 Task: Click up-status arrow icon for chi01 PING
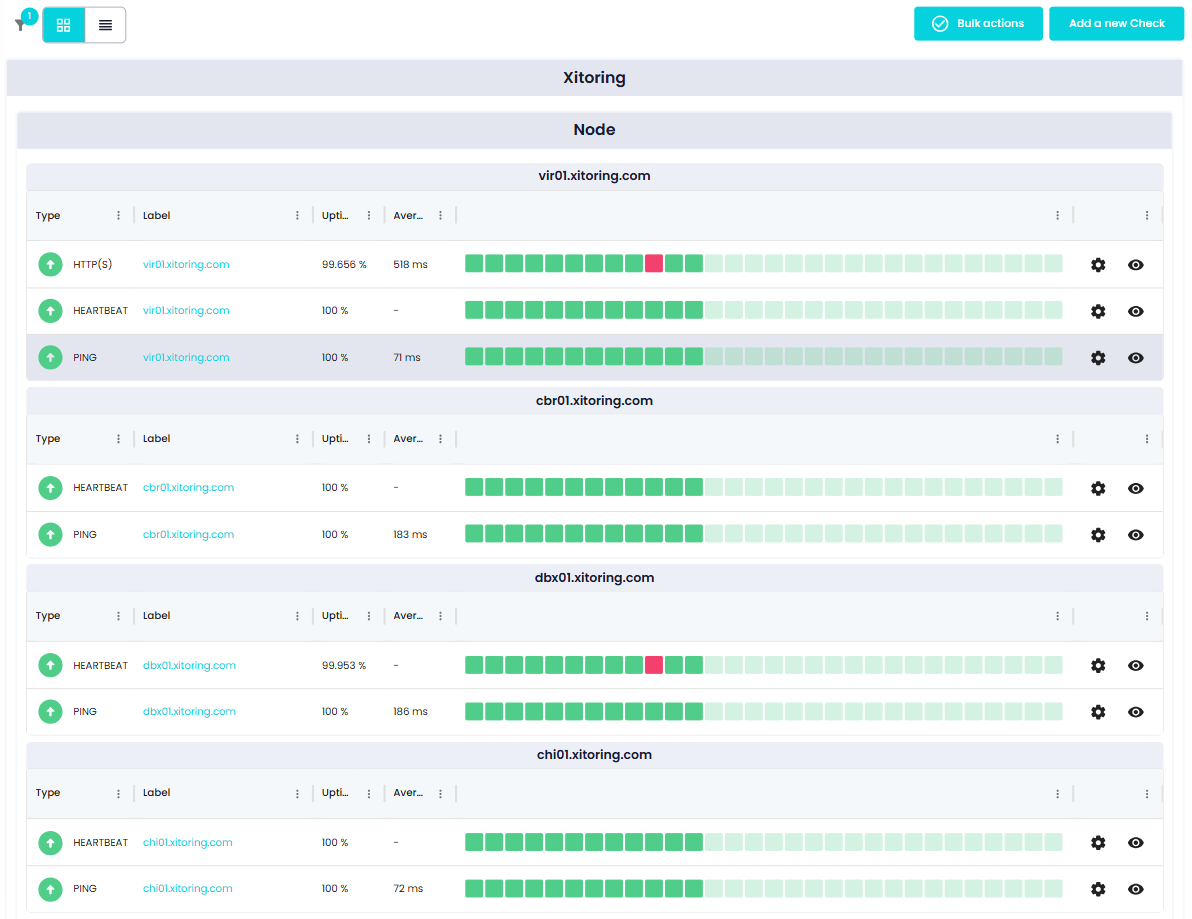(x=50, y=889)
